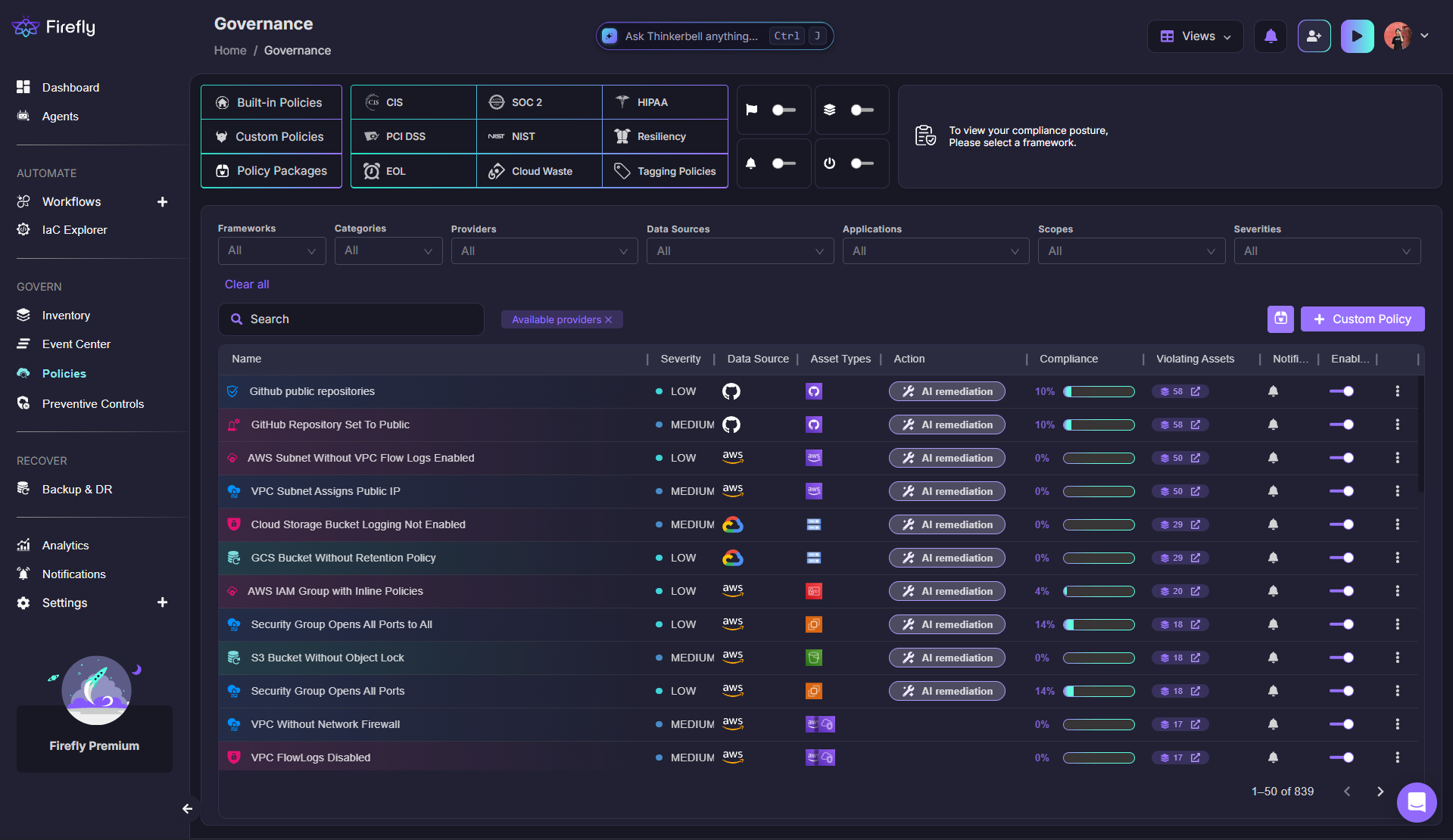The height and width of the screenshot is (840, 1453).
Task: Click notification bell for S3 Bucket Without Object Lock
Action: point(1273,658)
